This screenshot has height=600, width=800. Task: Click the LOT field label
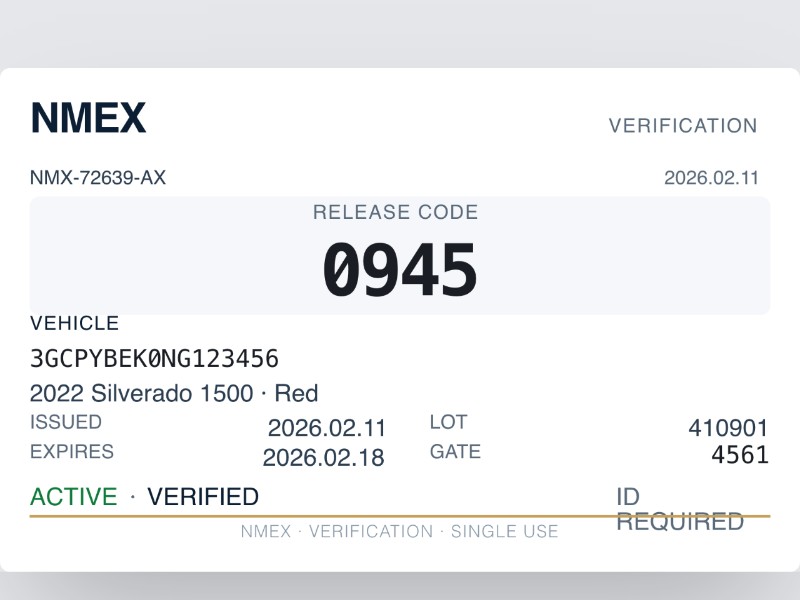coord(448,422)
